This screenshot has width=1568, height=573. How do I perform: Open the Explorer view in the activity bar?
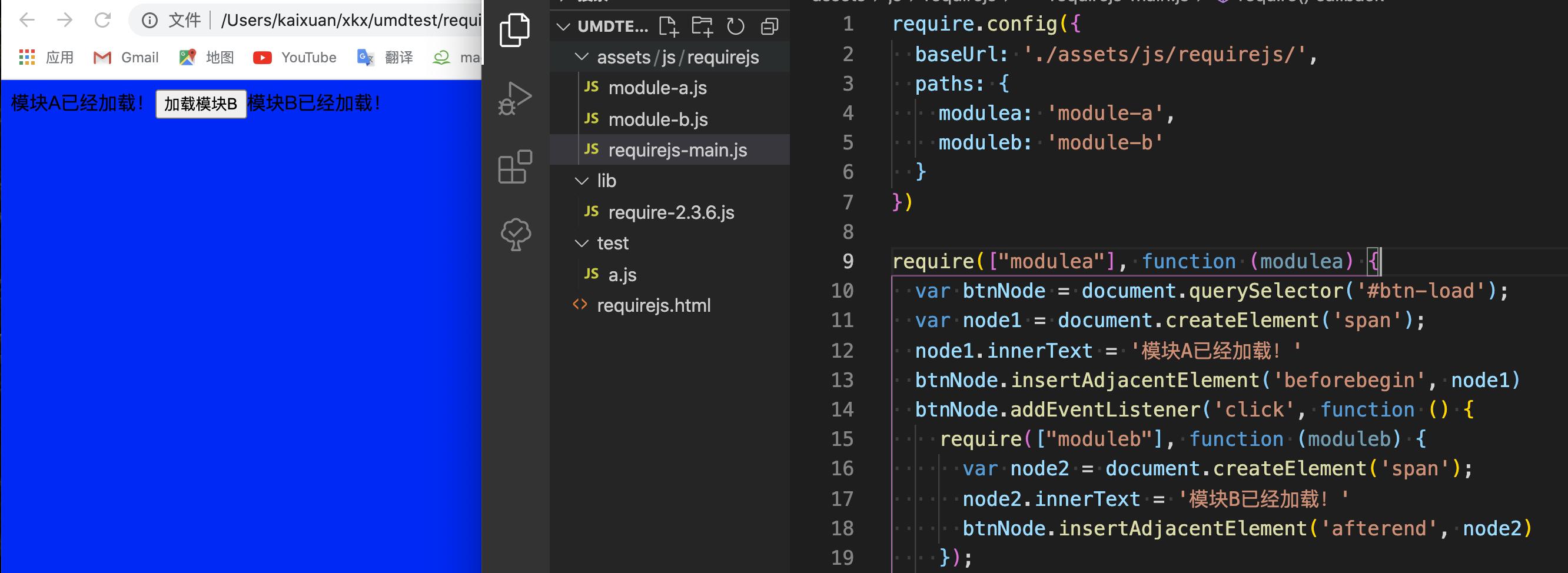pyautogui.click(x=515, y=30)
